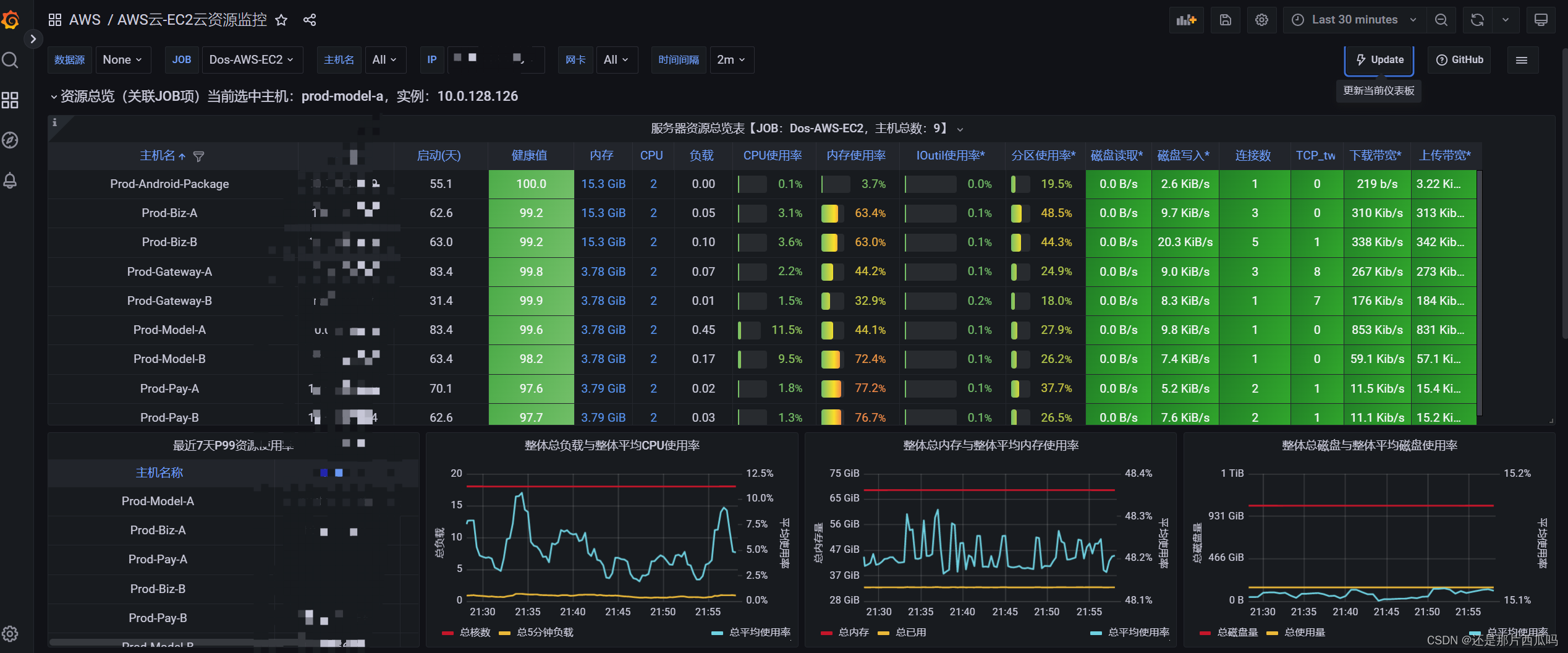
Task: Click the info icon on overview panel
Action: tap(54, 122)
